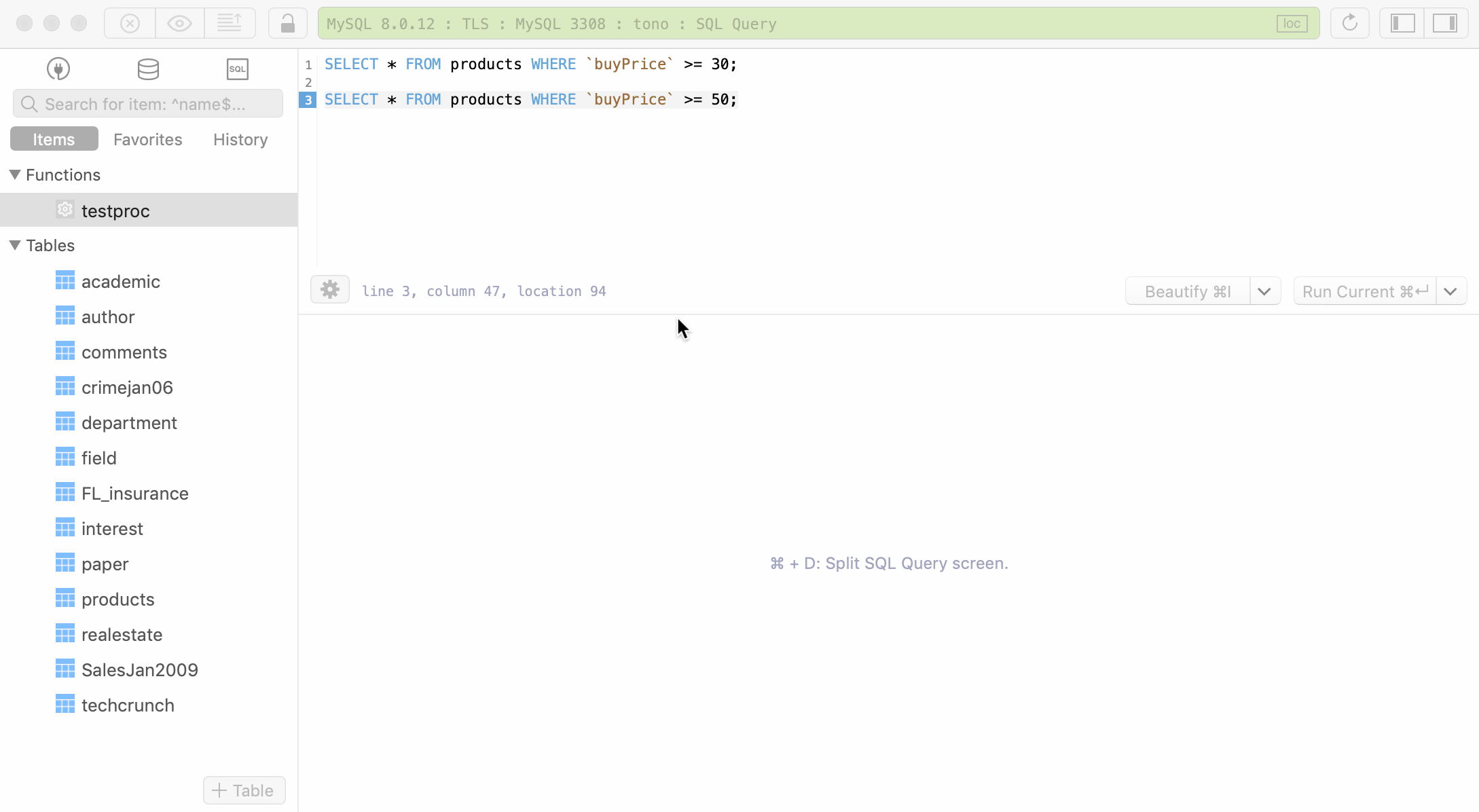The image size is (1479, 812).
Task: Select the products table in the sidebar
Action: (118, 599)
